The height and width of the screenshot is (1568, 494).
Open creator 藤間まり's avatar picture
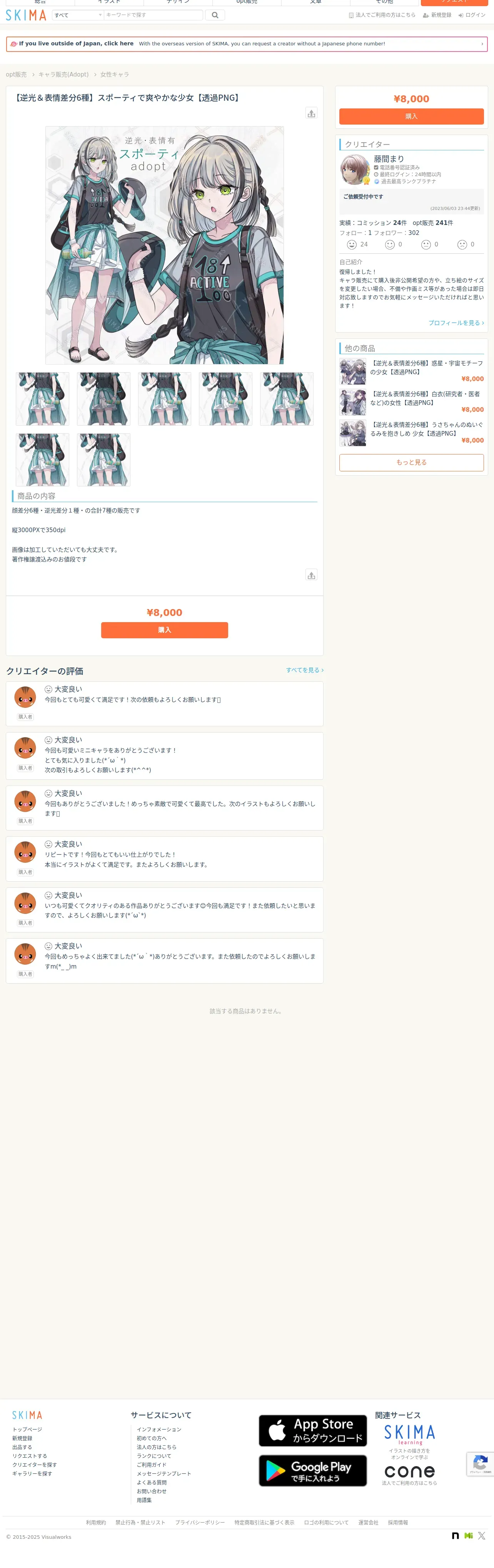tap(355, 169)
